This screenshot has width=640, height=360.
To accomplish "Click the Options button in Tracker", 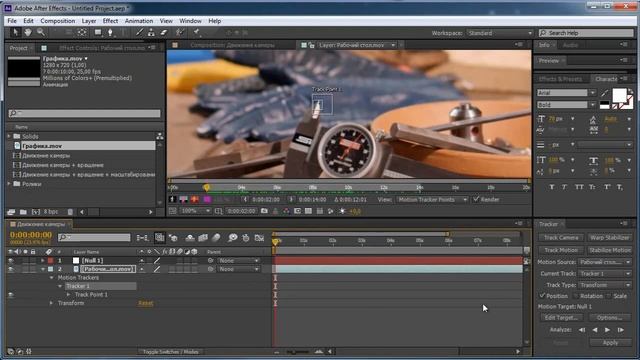I will (609, 318).
